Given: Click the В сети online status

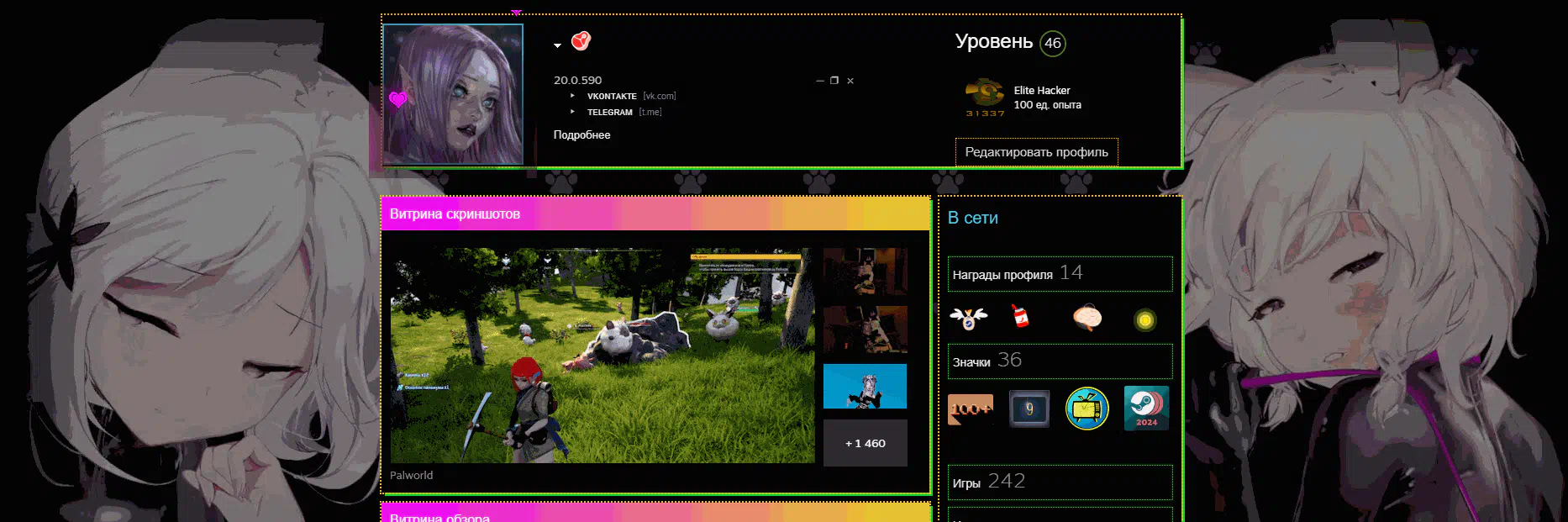Looking at the screenshot, I should click(x=973, y=218).
